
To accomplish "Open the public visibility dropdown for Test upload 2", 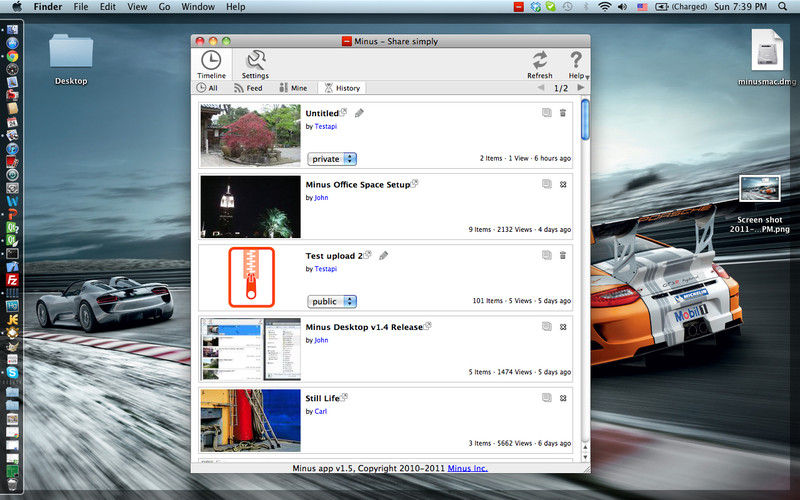I will 332,302.
